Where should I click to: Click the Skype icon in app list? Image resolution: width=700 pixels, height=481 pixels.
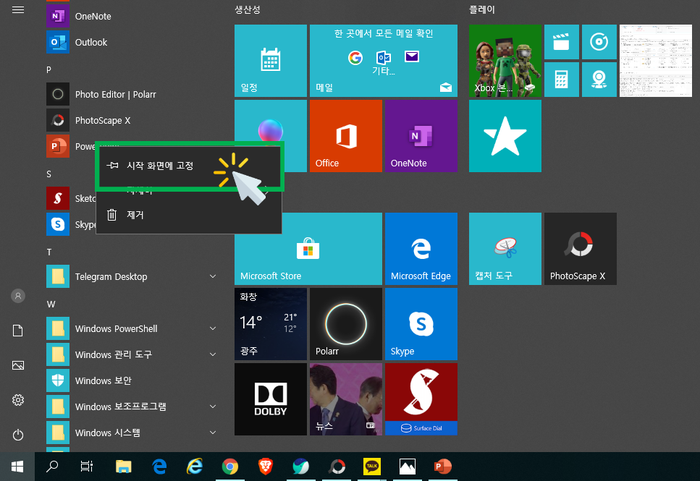tap(58, 224)
